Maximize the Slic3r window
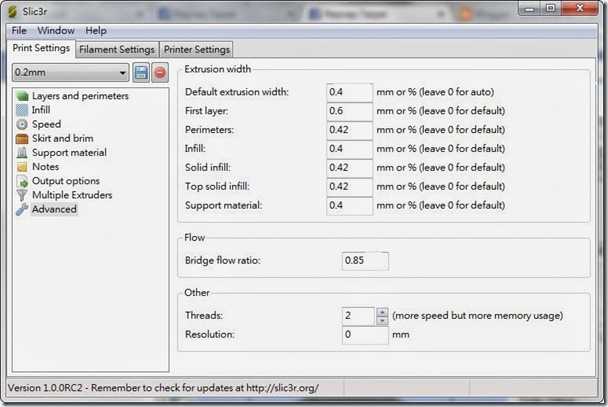 (550, 9)
